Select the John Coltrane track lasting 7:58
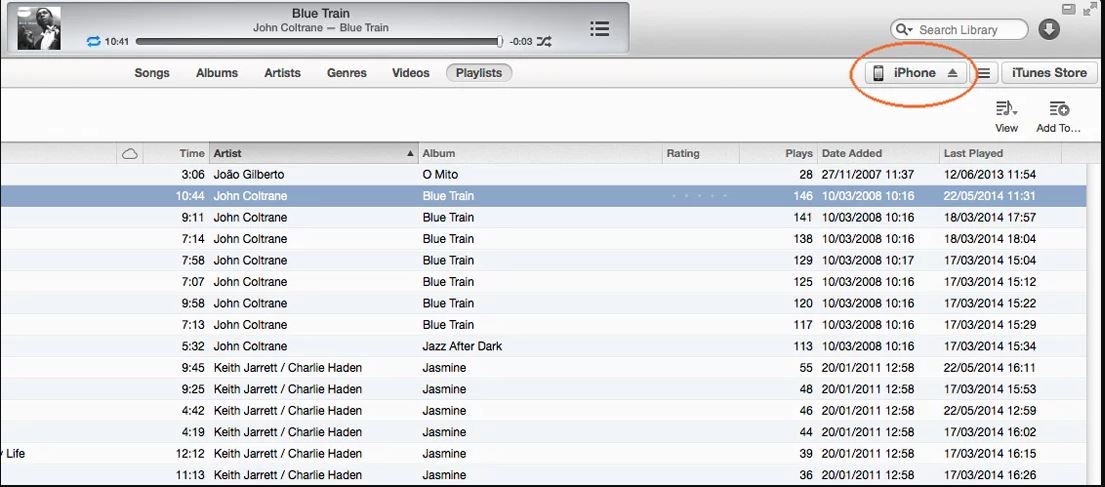 coord(543,260)
